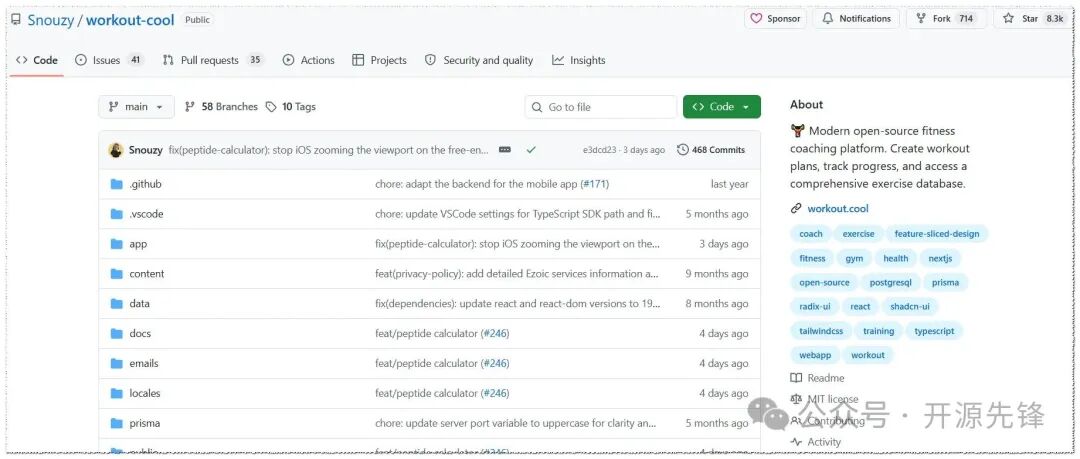Select the typescript topic tag
1080x459 pixels.
[x=934, y=331]
